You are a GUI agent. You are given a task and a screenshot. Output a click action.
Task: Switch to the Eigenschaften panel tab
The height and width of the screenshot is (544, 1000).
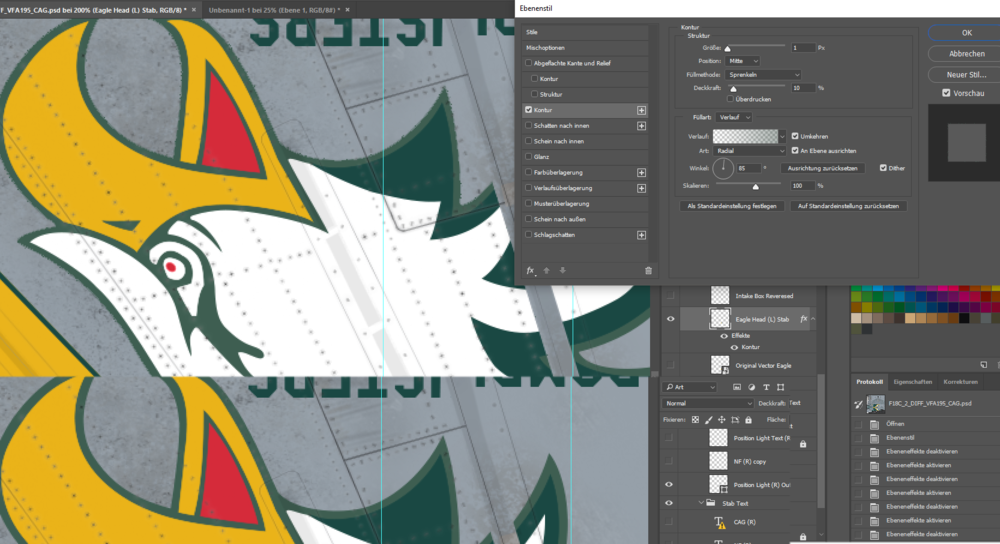913,382
